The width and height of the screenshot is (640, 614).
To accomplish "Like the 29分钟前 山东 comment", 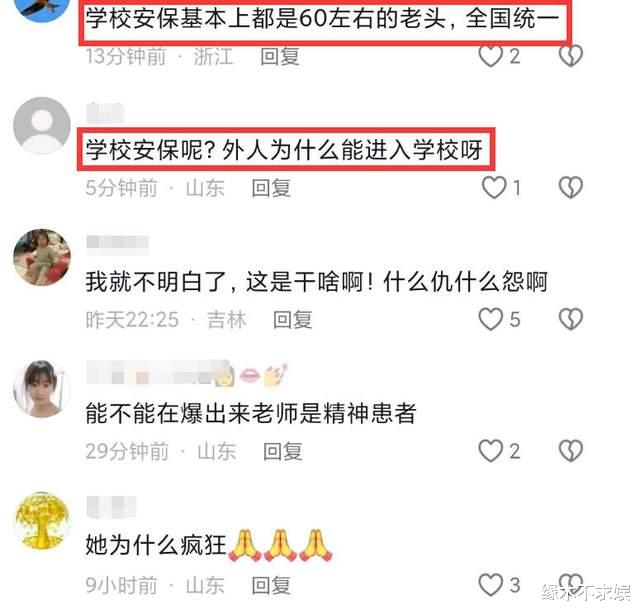I will coord(491,451).
